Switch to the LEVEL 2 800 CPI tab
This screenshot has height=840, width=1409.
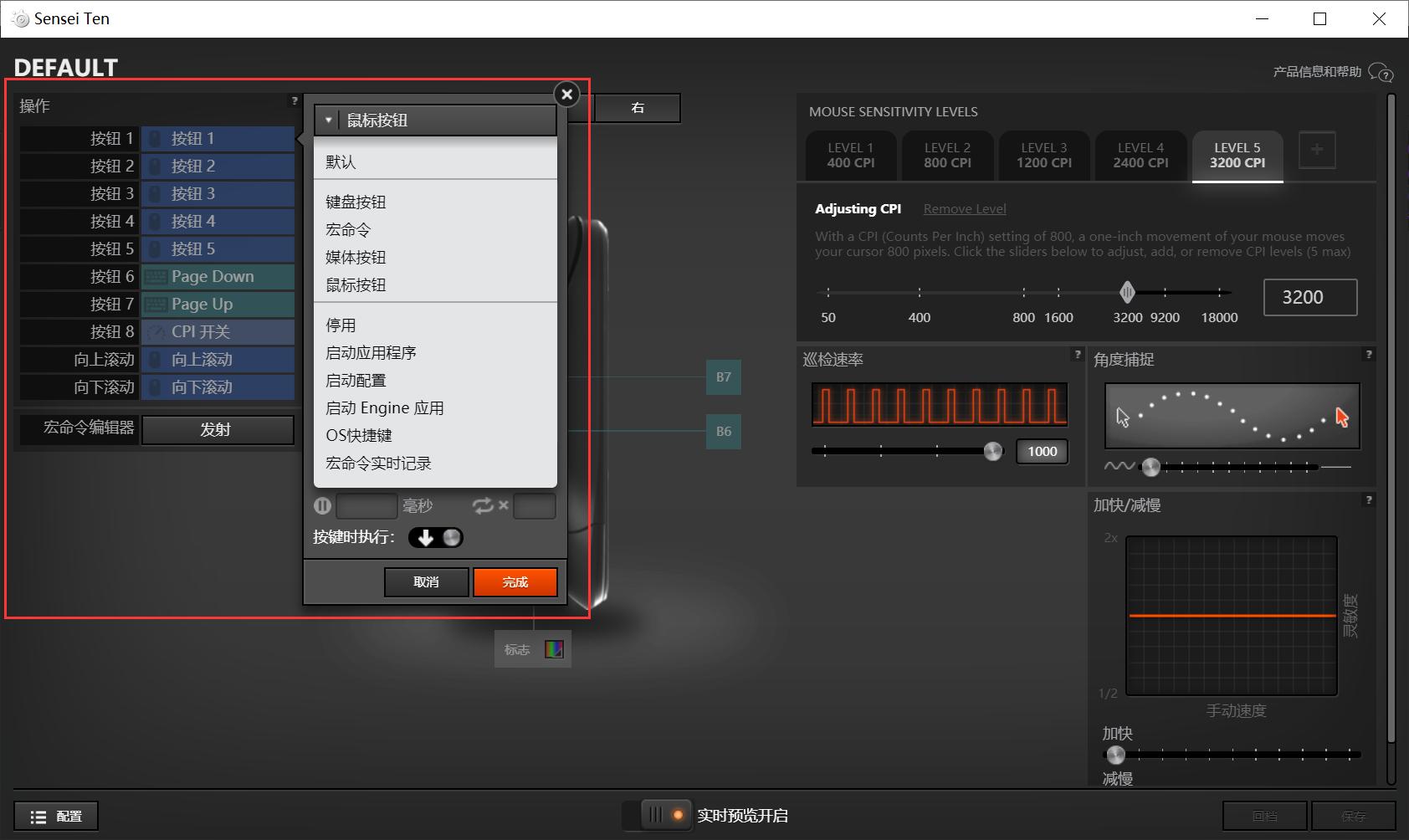click(946, 155)
